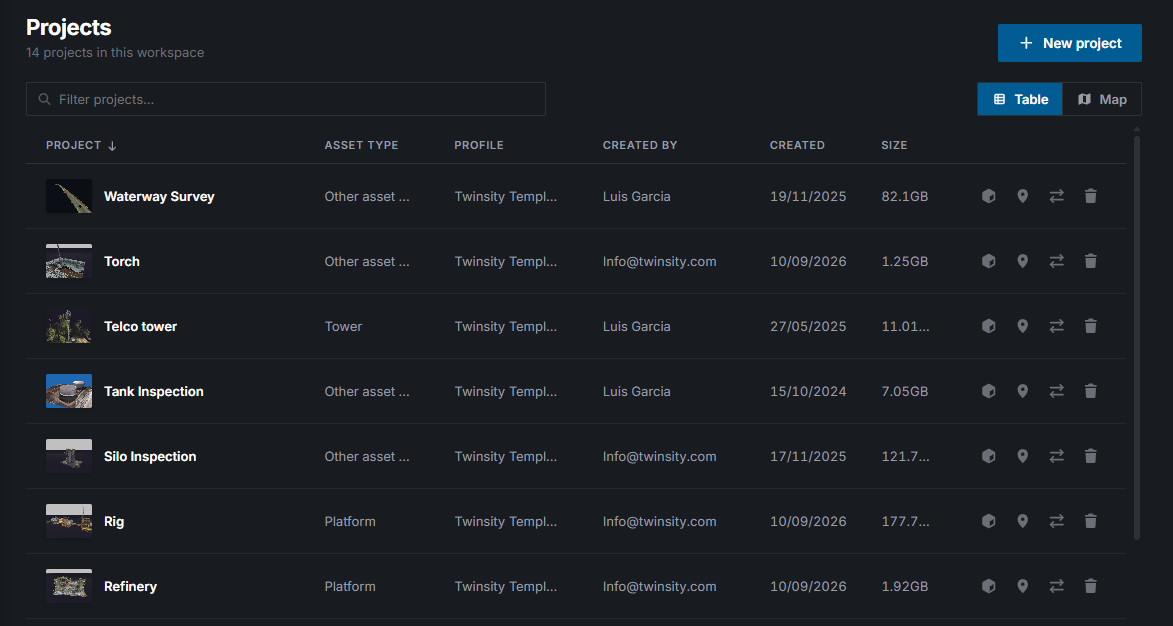Image resolution: width=1173 pixels, height=626 pixels.
Task: Click transfer arrows icon for Silo Inspection
Action: click(x=1056, y=456)
